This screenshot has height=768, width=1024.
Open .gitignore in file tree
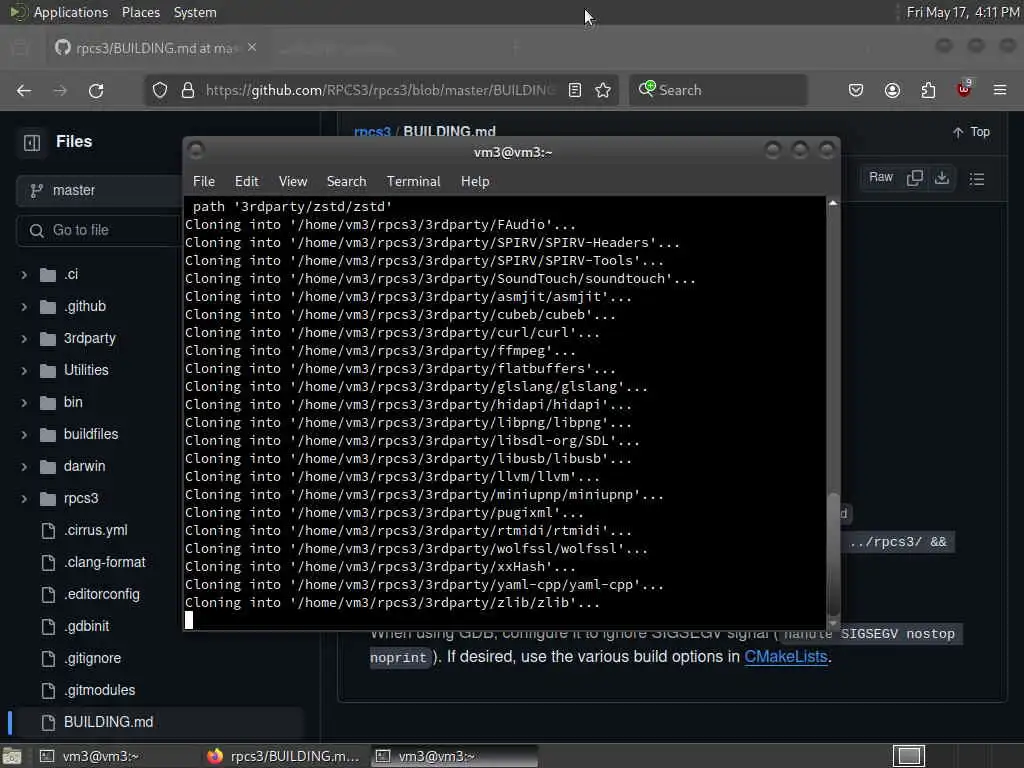tap(92, 658)
